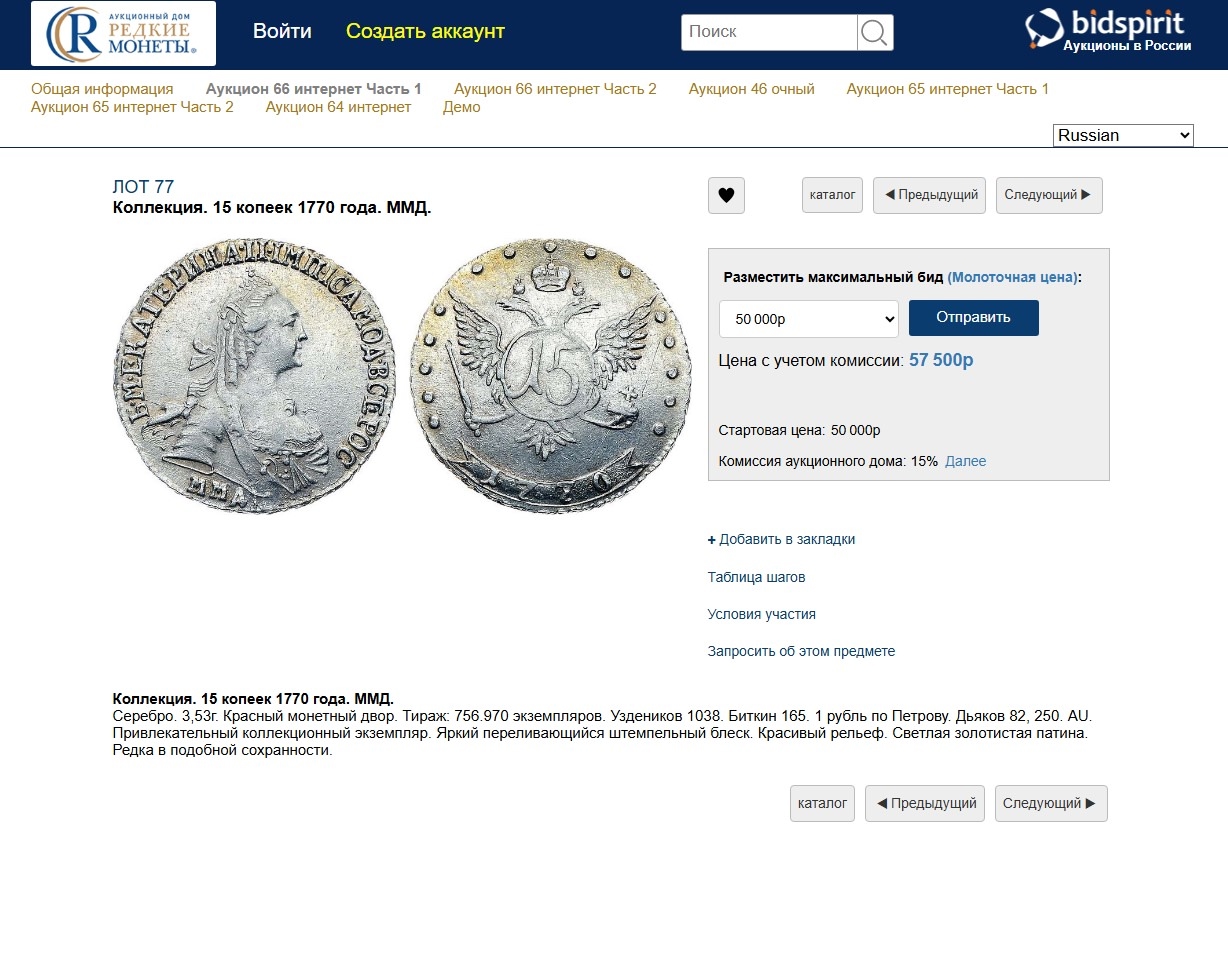
Task: Open Аукцион 66 интернет Часть 2 tab
Action: (555, 89)
